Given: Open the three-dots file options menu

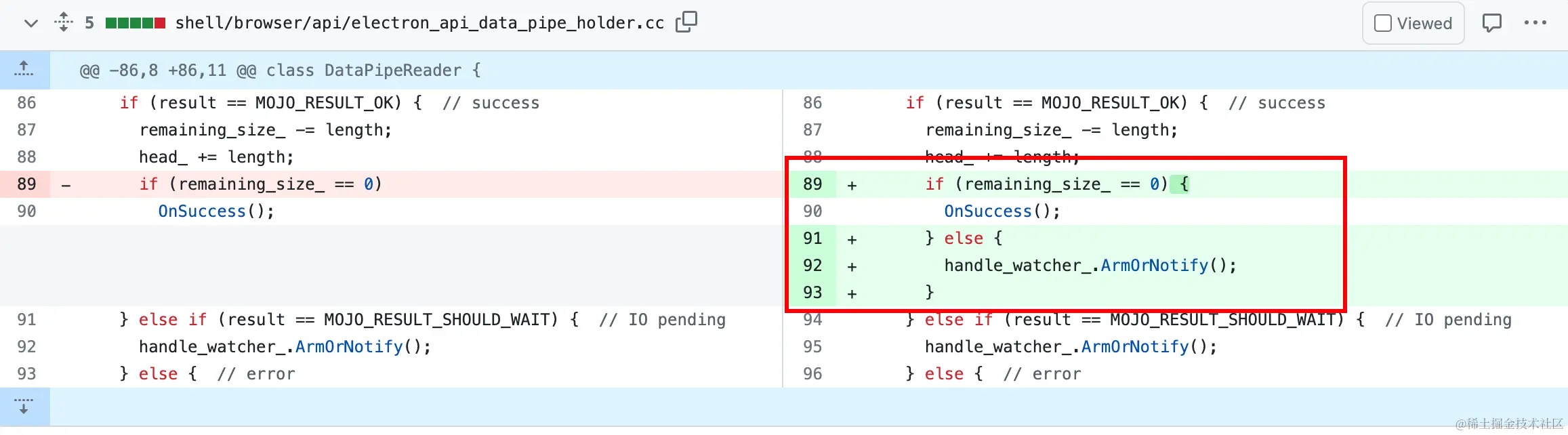Looking at the screenshot, I should click(x=1535, y=22).
